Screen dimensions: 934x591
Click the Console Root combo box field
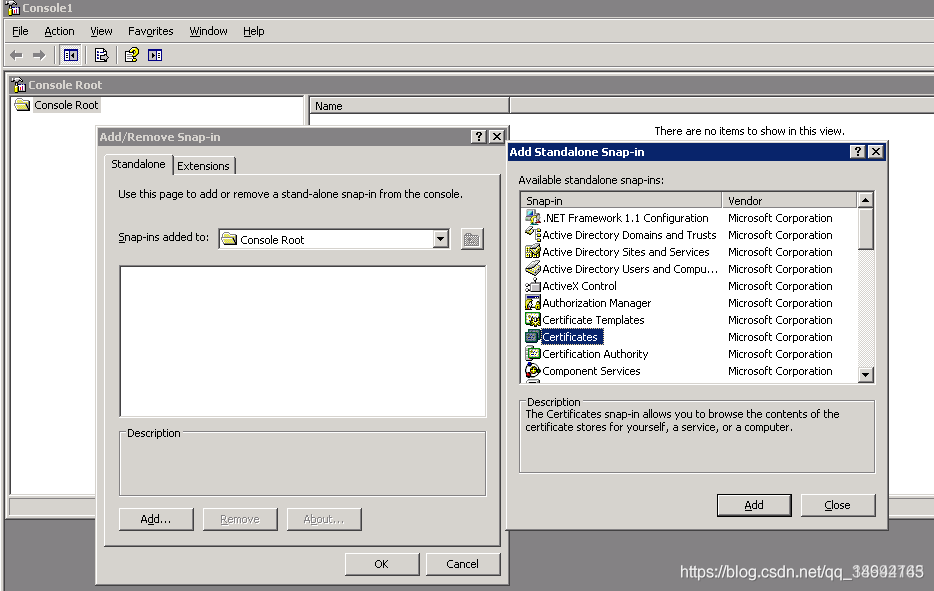pos(334,239)
